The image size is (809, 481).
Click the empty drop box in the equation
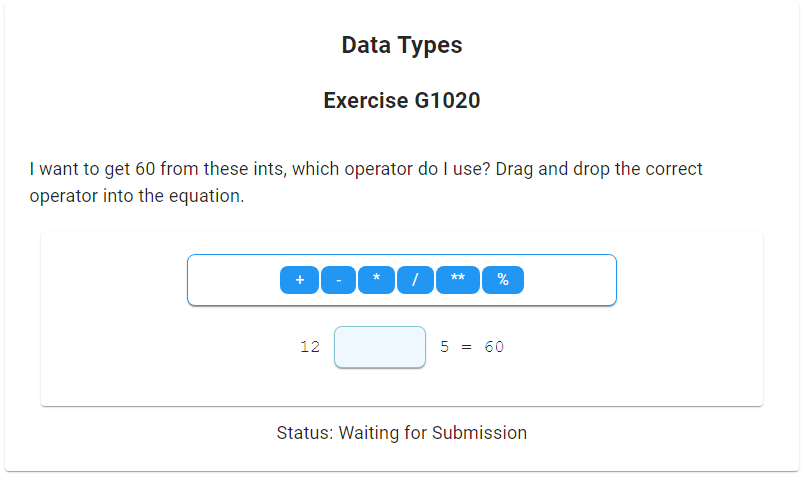coord(380,347)
